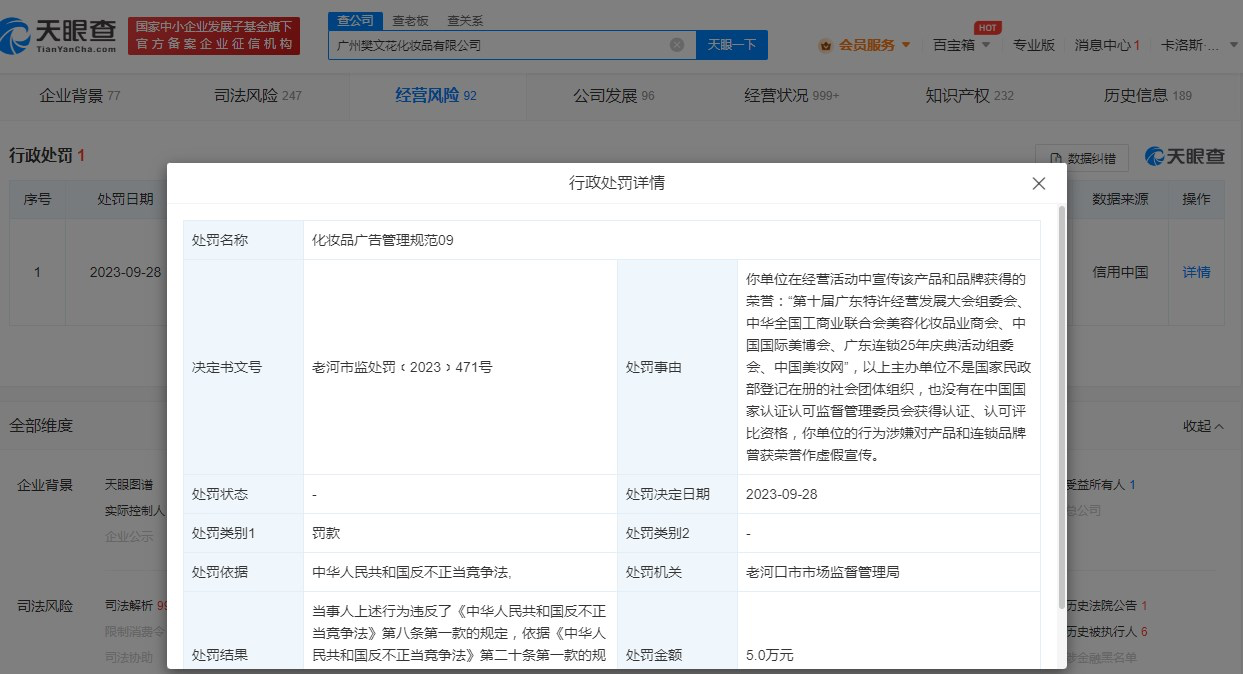Select the 查老板 search tab

coord(410,20)
